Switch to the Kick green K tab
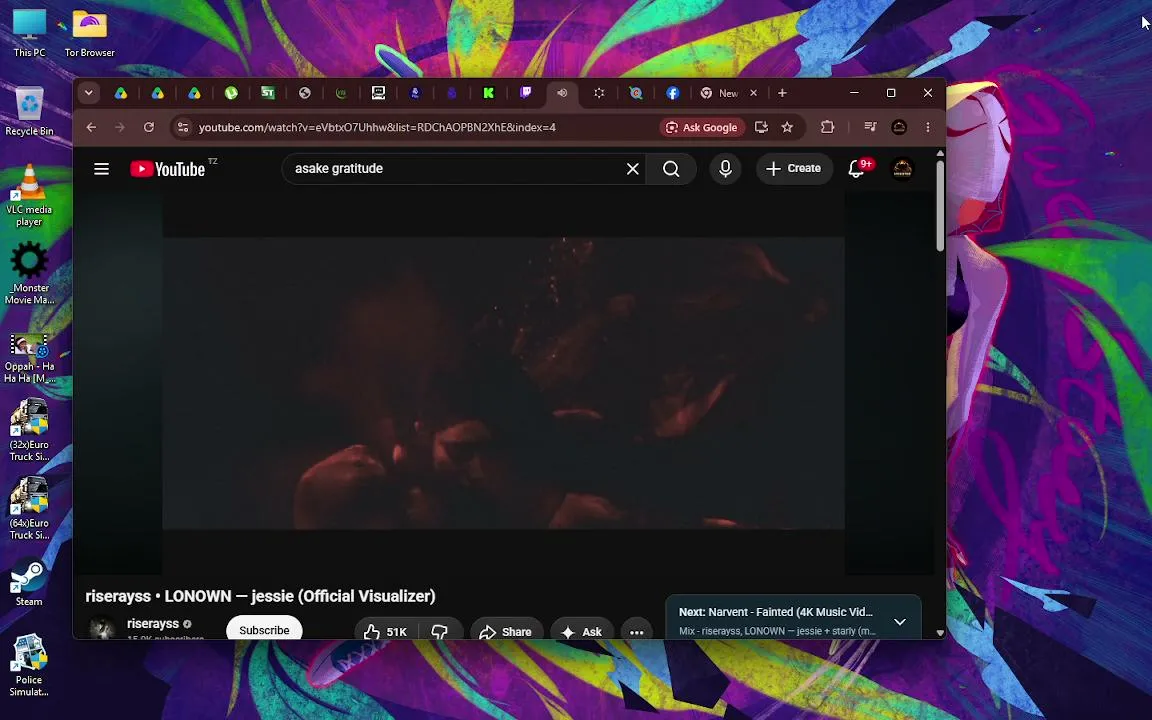Image resolution: width=1152 pixels, height=720 pixels. (x=489, y=93)
